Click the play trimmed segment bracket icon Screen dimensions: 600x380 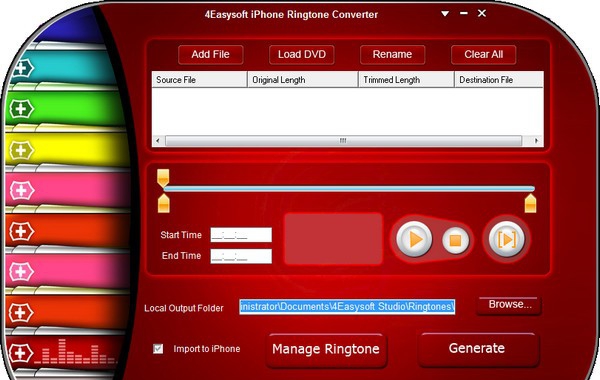tap(507, 240)
